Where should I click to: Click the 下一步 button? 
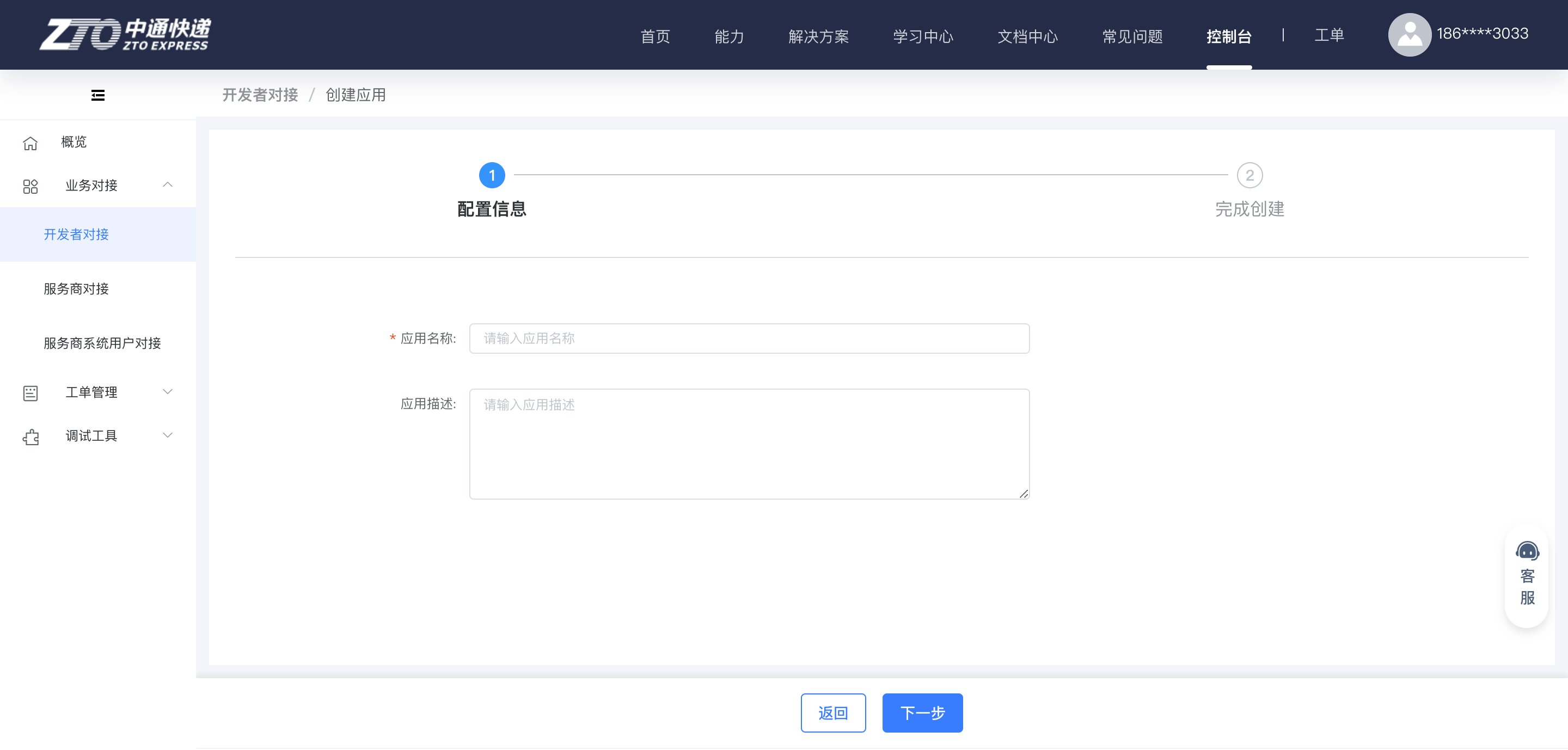(922, 713)
